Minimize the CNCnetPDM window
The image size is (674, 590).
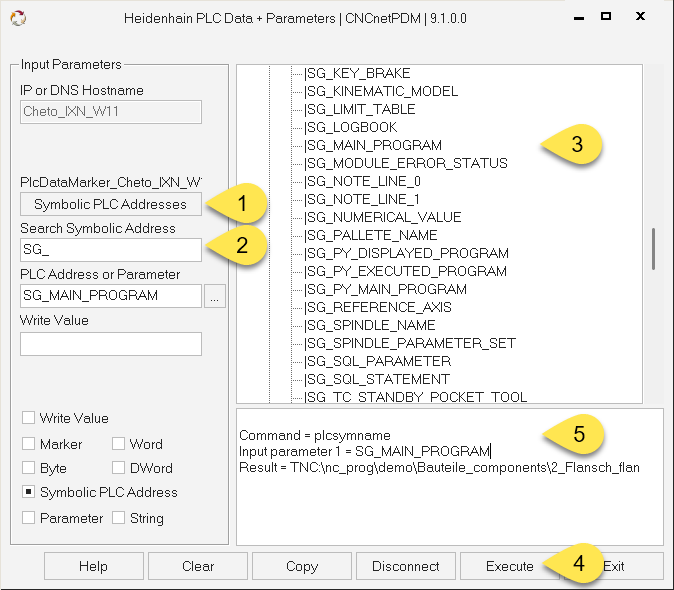579,18
